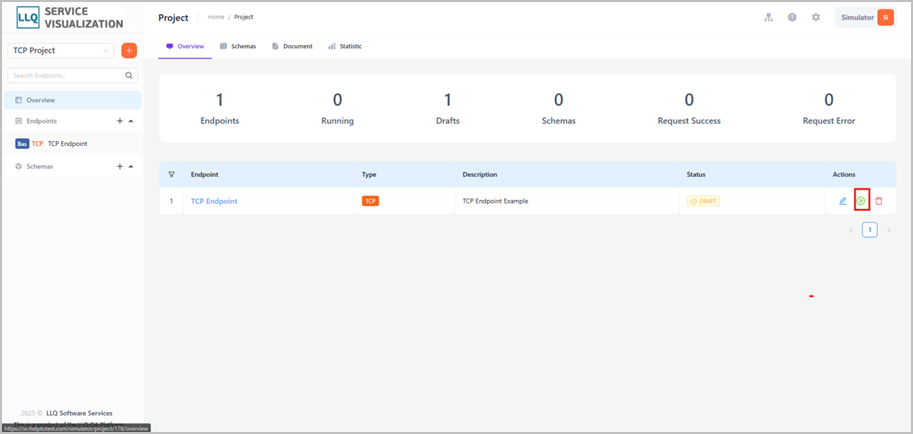Click the Schemas sidebar section

click(39, 167)
